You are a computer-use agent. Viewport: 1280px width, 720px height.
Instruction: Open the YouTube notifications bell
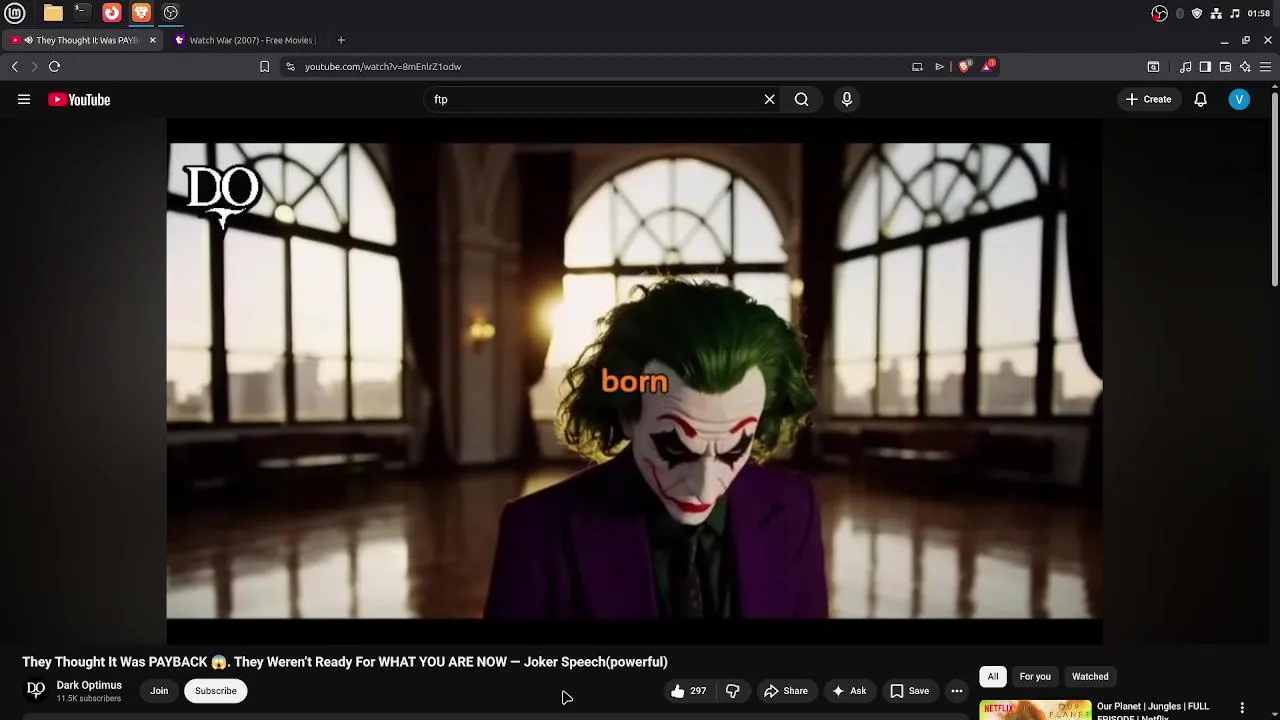coord(1200,99)
